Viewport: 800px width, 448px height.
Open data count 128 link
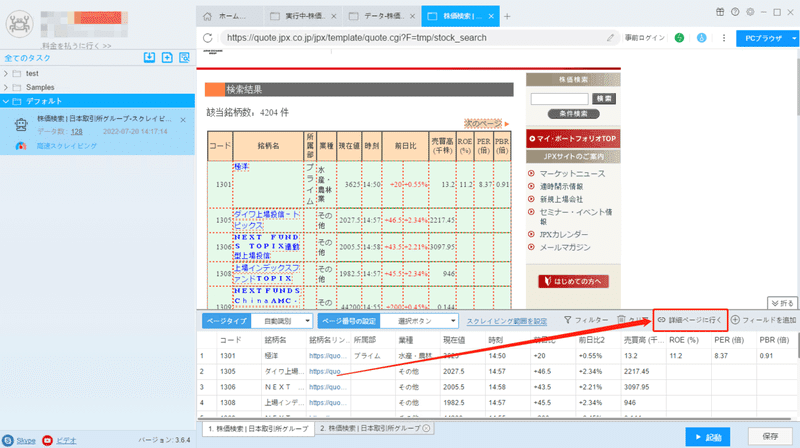tap(77, 132)
